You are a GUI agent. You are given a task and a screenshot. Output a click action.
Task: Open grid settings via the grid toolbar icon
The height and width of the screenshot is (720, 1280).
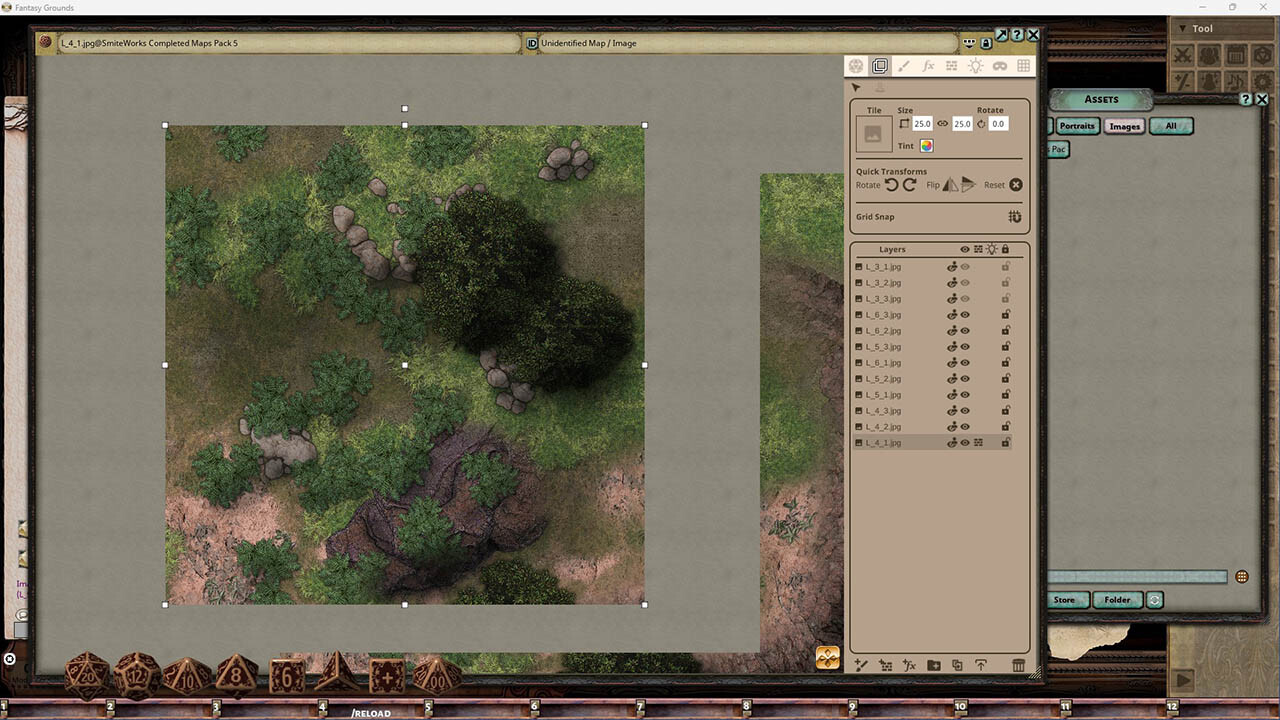point(1024,66)
